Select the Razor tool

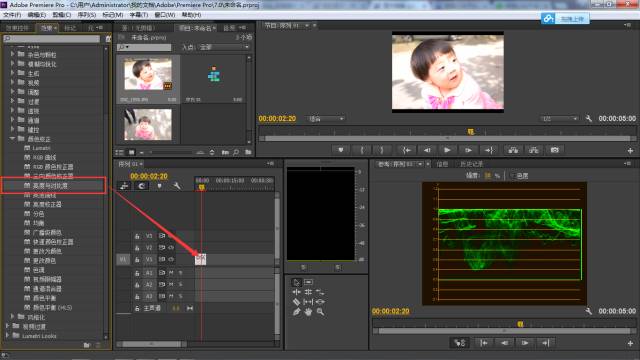[297, 302]
